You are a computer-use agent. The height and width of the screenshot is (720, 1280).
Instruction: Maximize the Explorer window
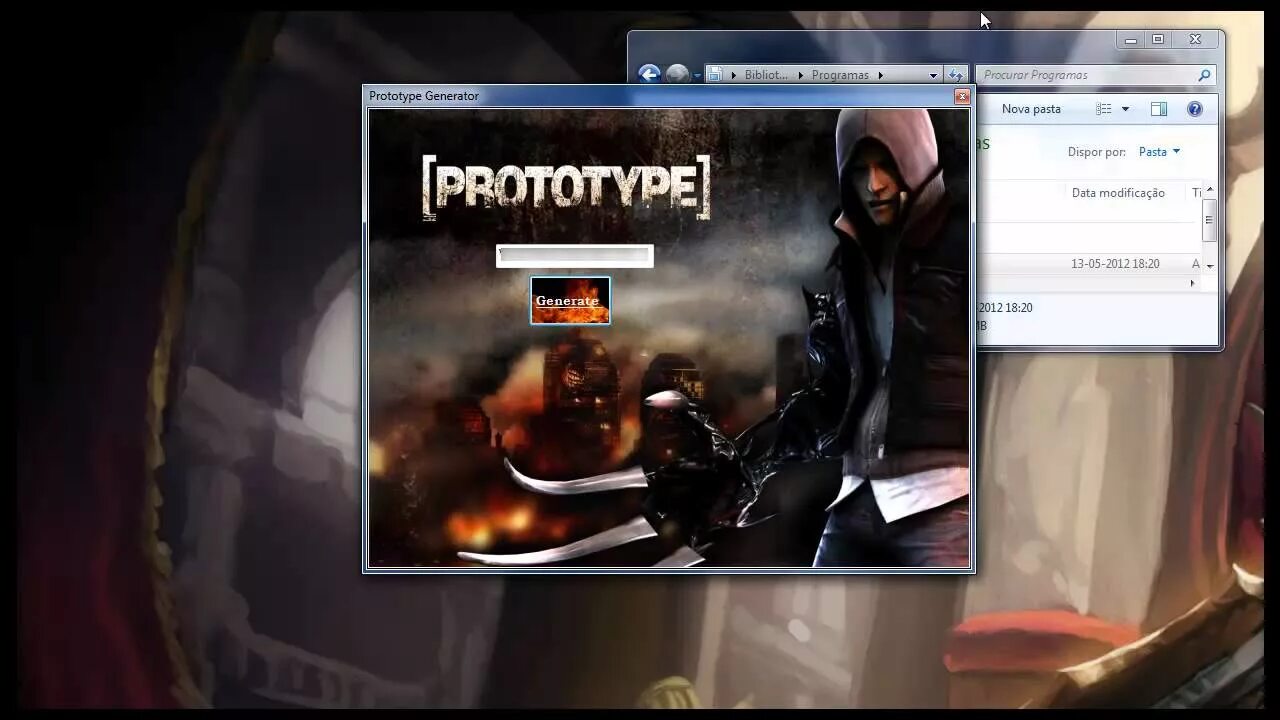(1158, 40)
